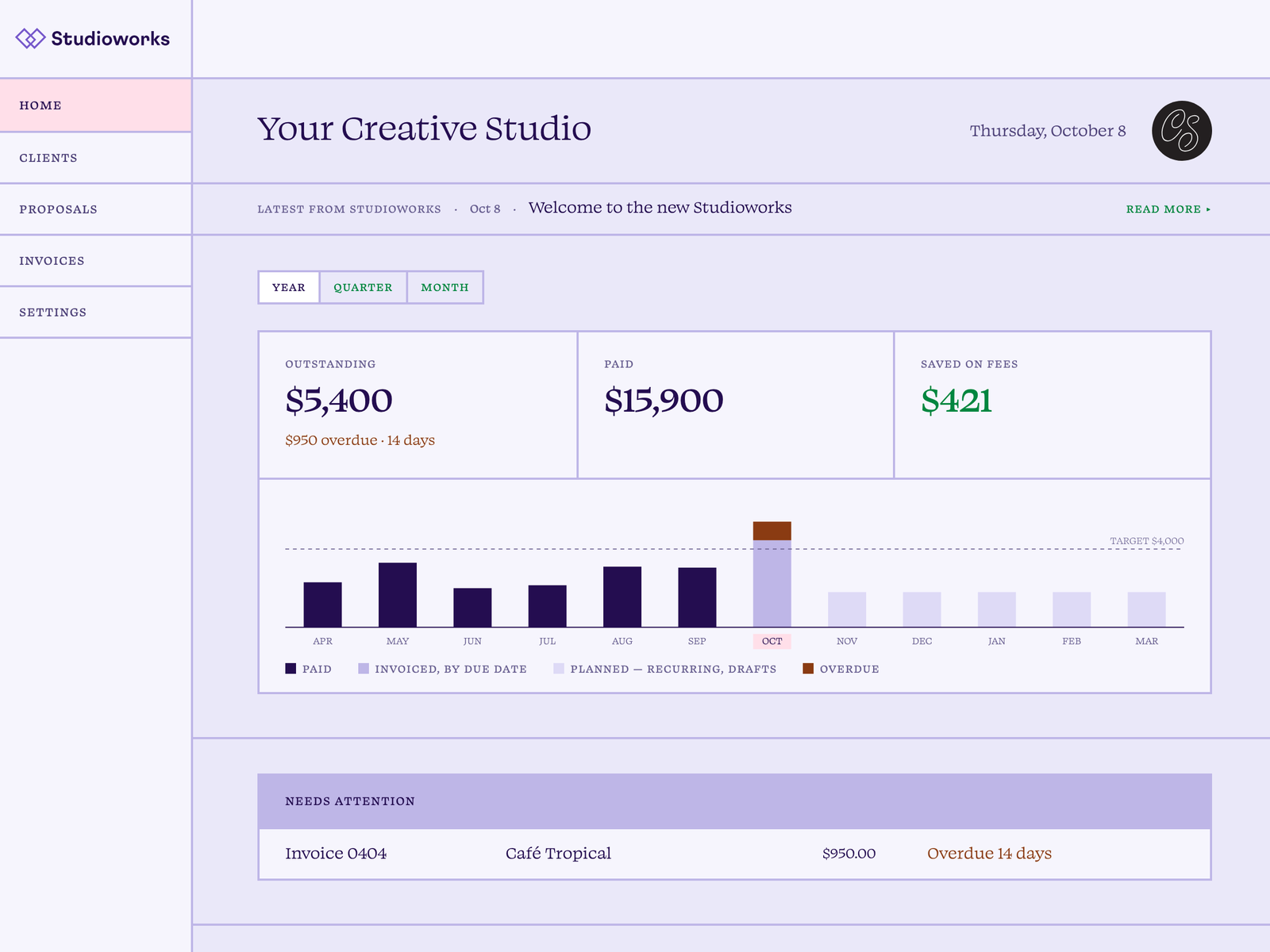Click the November planned bar
Image resolution: width=1270 pixels, height=952 pixels.
pyautogui.click(x=847, y=609)
